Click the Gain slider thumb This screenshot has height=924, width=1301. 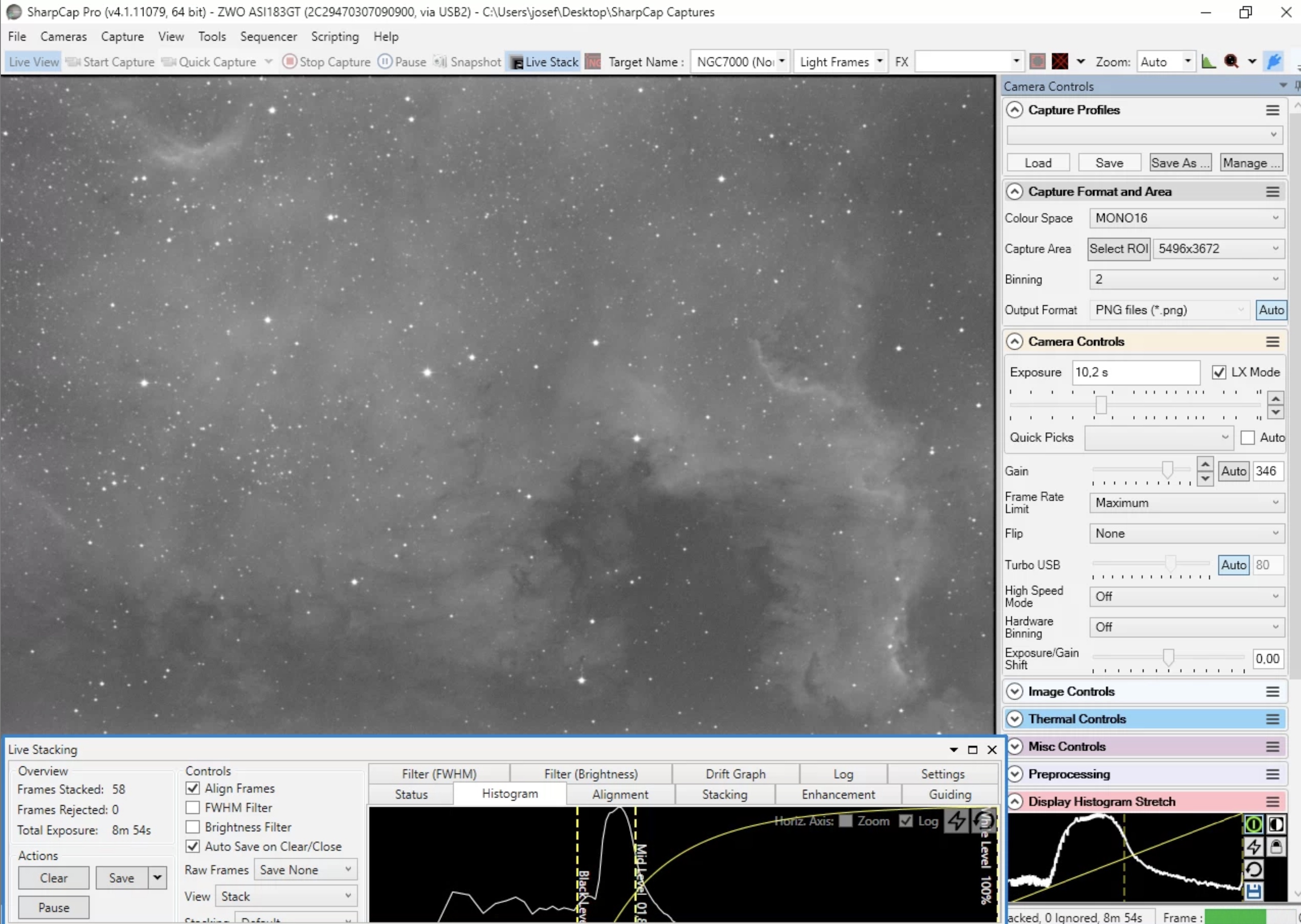pos(1167,470)
